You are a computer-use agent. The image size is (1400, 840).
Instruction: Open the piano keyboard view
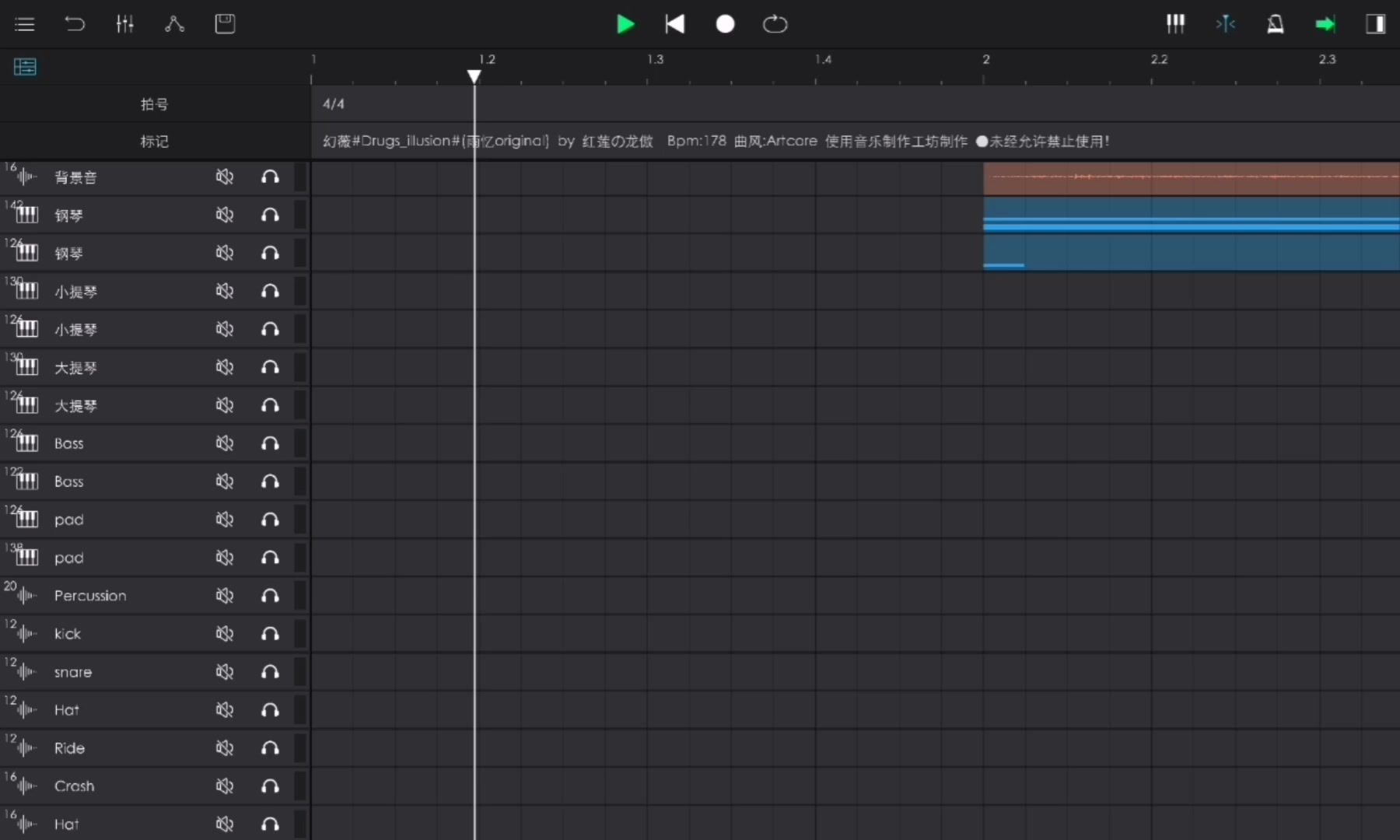coord(1175,24)
